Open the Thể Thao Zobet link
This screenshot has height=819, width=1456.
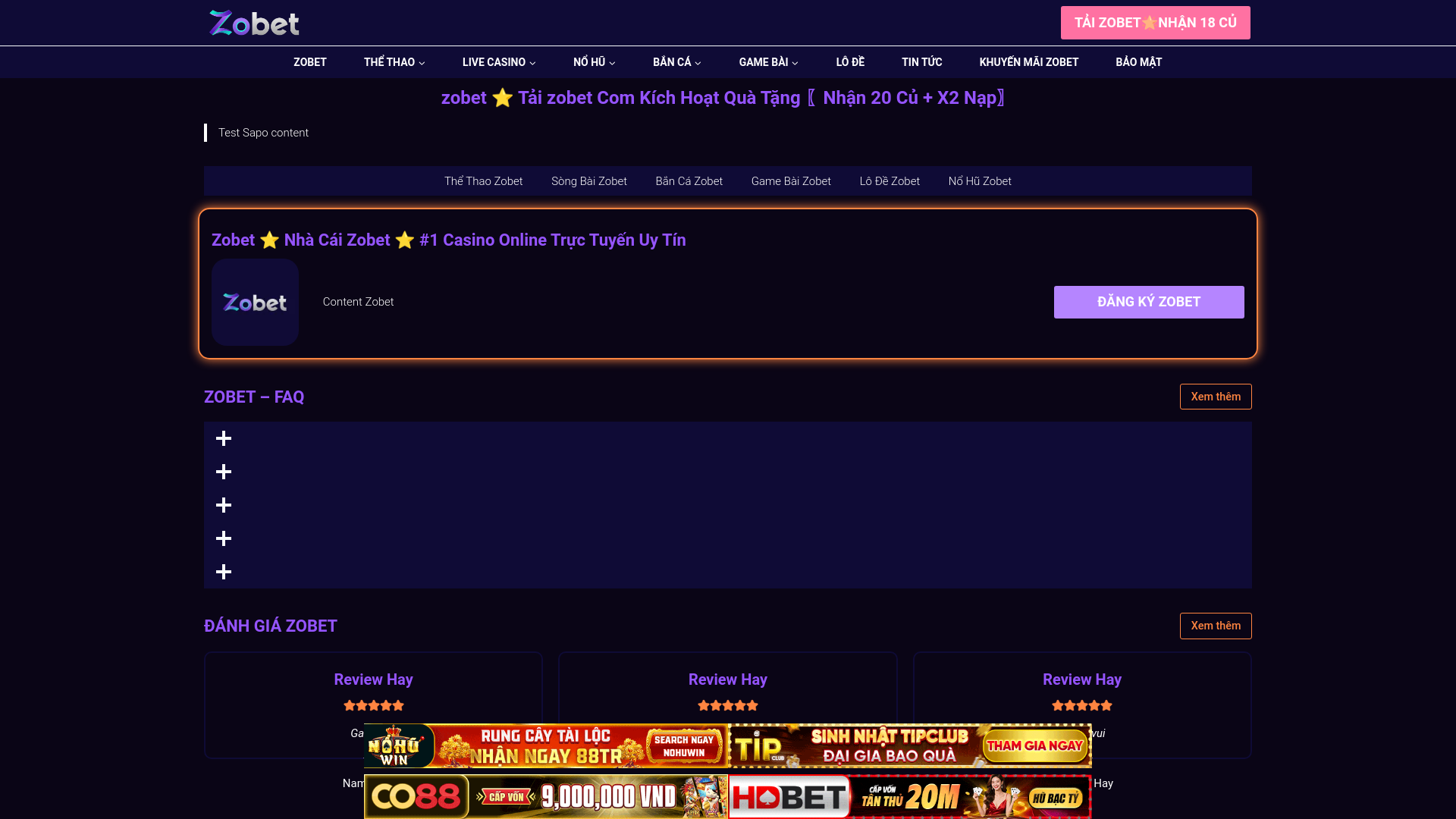484,181
